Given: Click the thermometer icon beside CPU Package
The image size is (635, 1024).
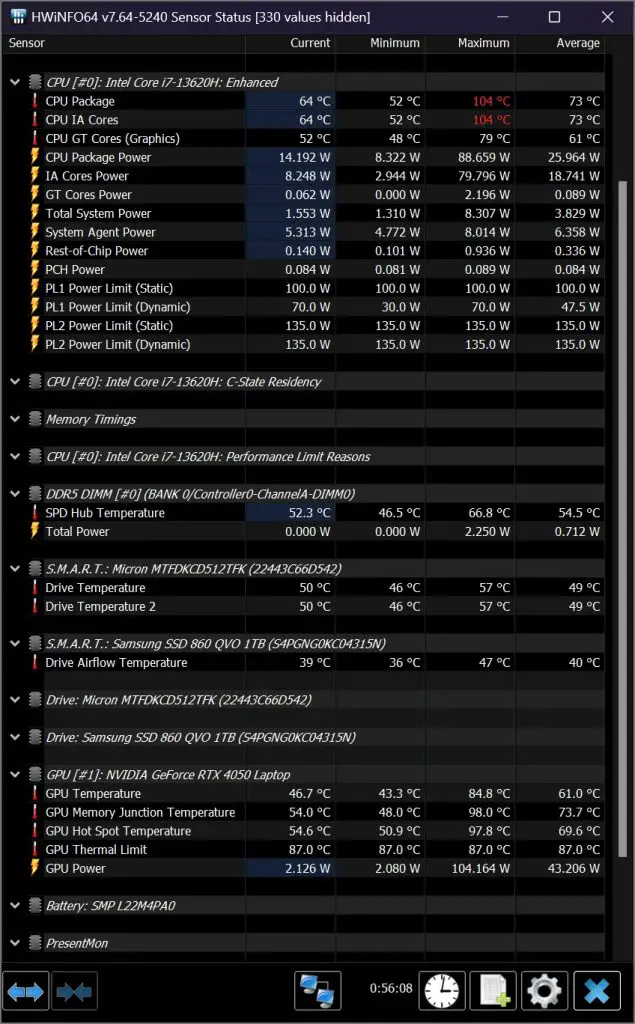Looking at the screenshot, I should click(35, 101).
